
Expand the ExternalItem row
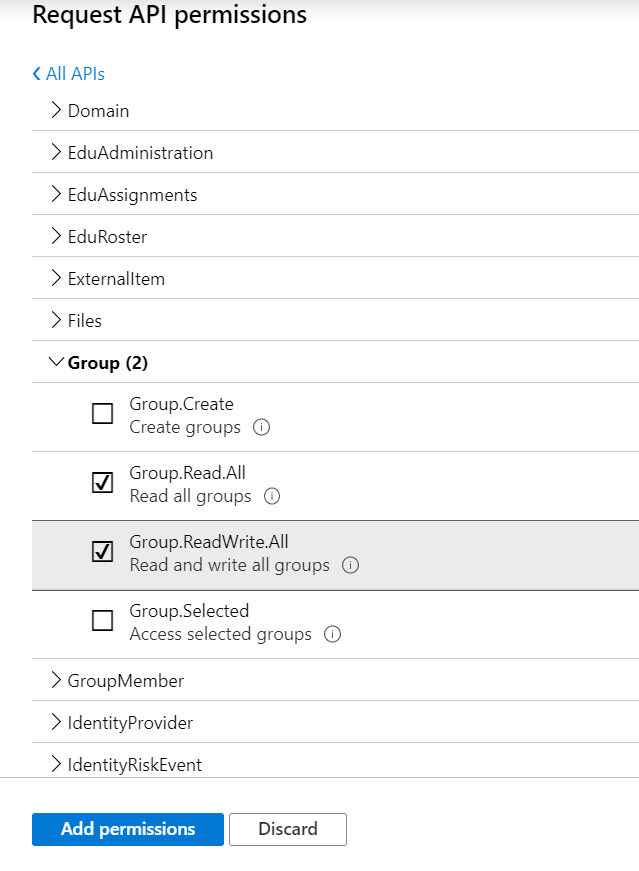[x=336, y=278]
